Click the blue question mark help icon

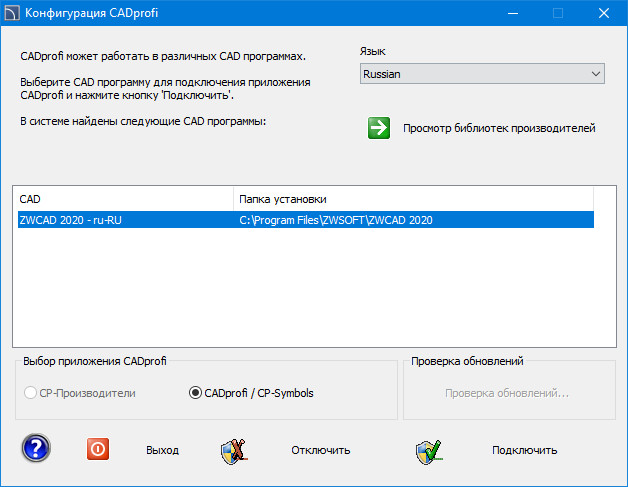36,449
